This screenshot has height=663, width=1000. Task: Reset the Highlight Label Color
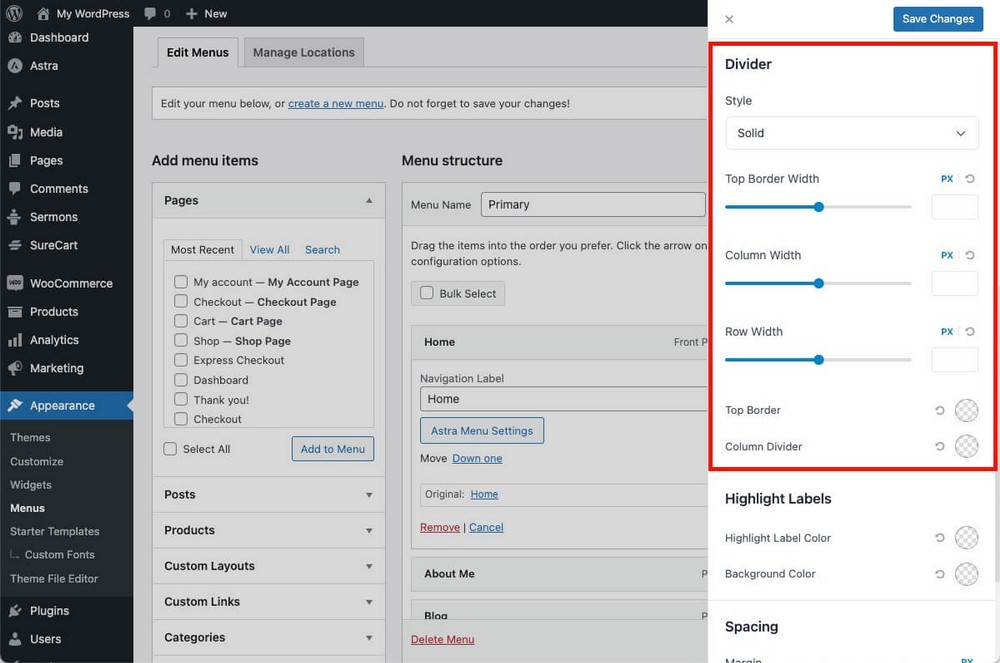pyautogui.click(x=939, y=537)
